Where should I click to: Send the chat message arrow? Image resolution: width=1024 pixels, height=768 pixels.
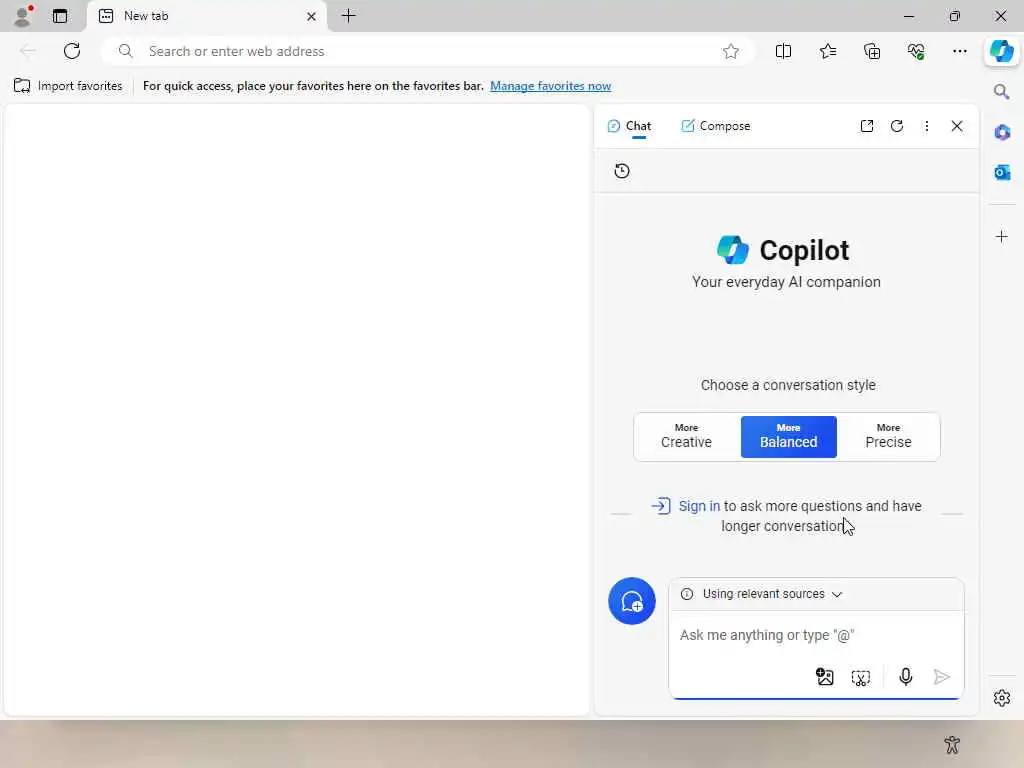click(x=941, y=677)
